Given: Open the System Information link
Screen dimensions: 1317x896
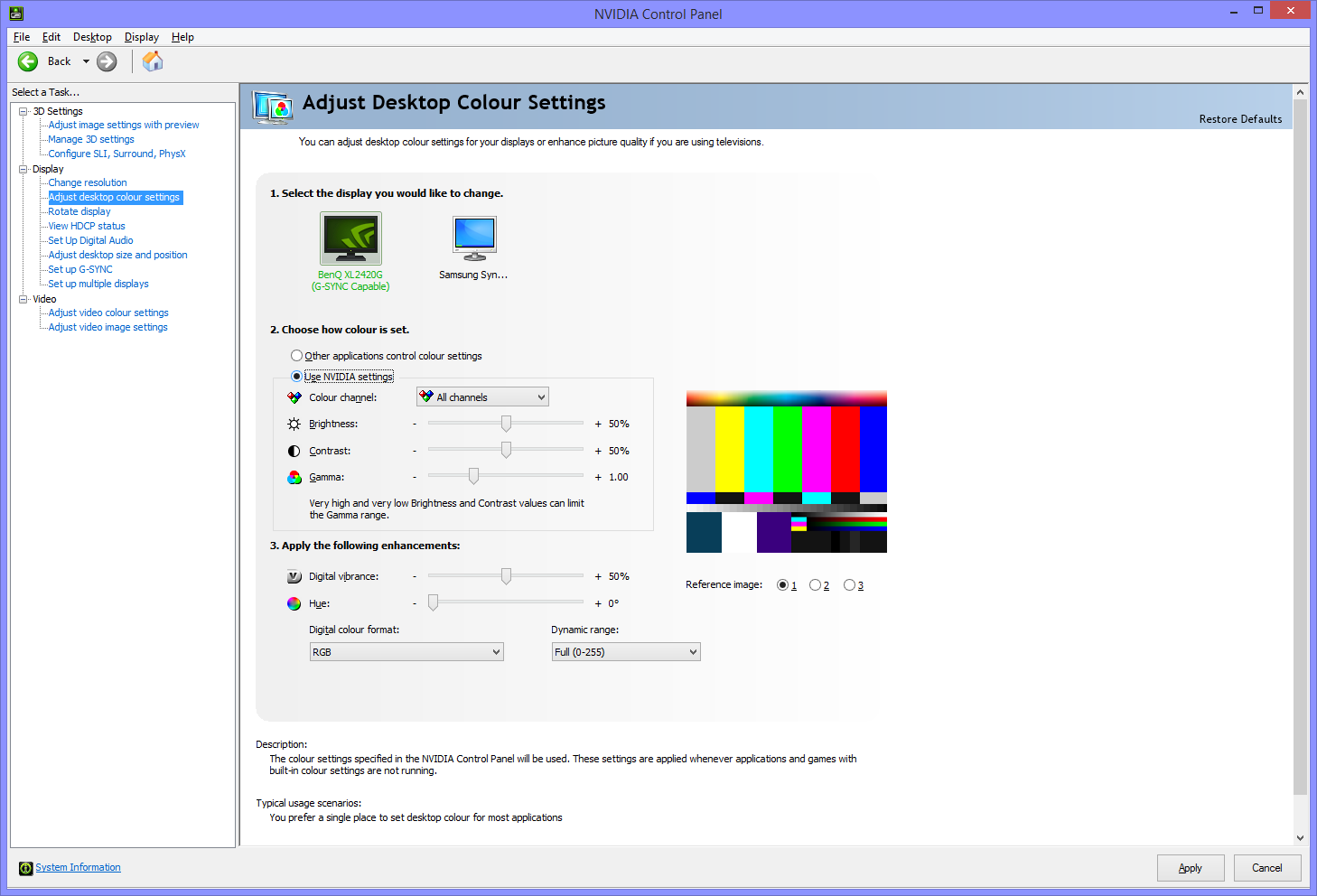Looking at the screenshot, I should point(77,867).
